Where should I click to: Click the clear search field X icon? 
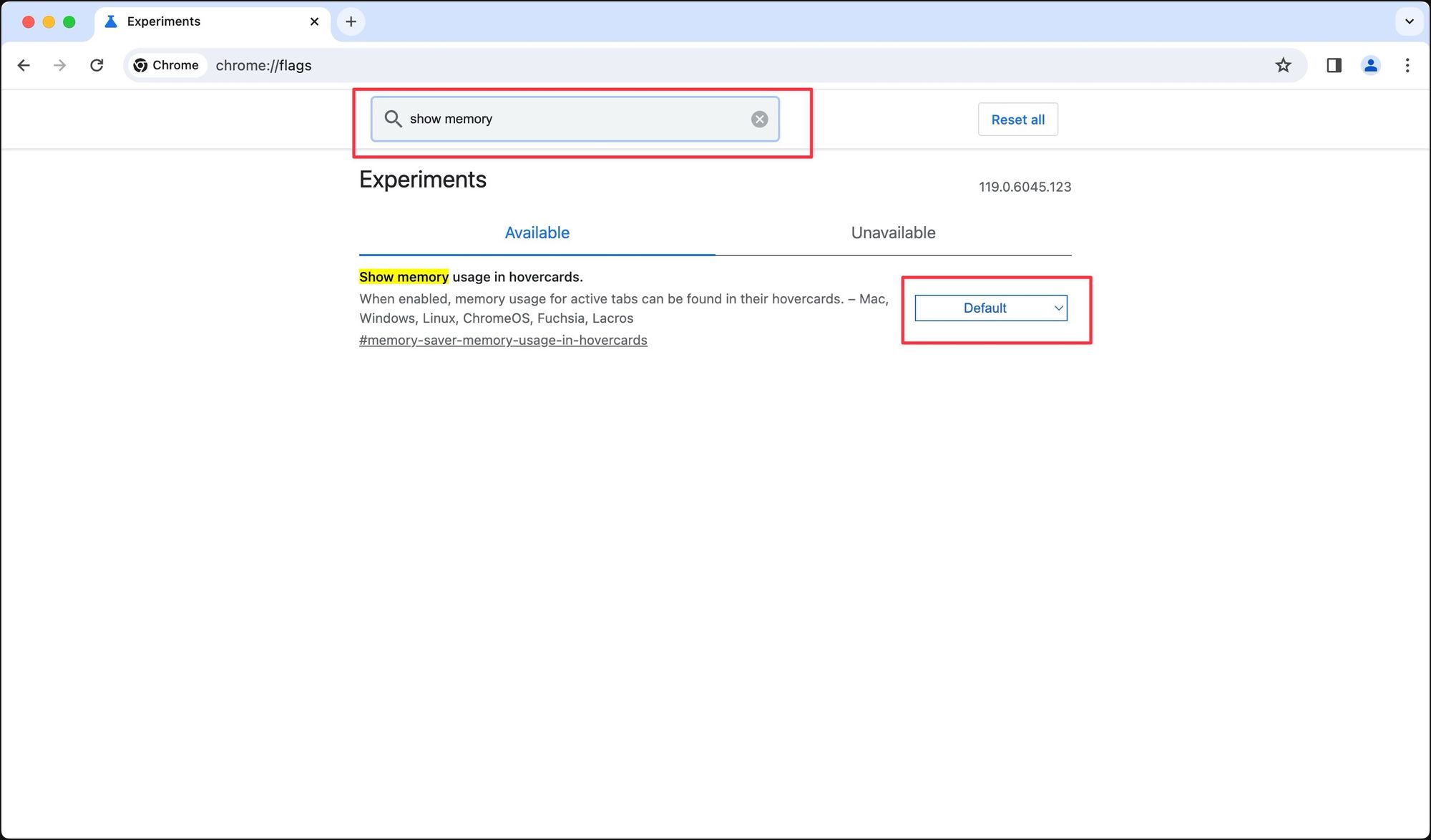pos(760,119)
